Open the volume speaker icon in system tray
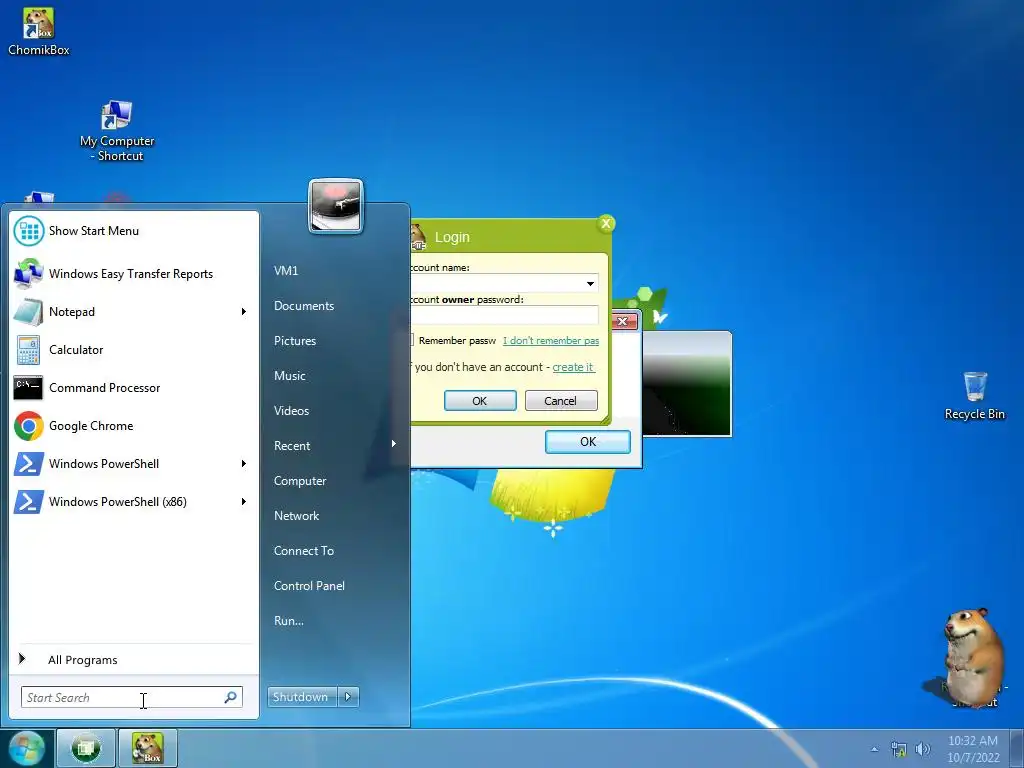1024x768 pixels. (922, 749)
